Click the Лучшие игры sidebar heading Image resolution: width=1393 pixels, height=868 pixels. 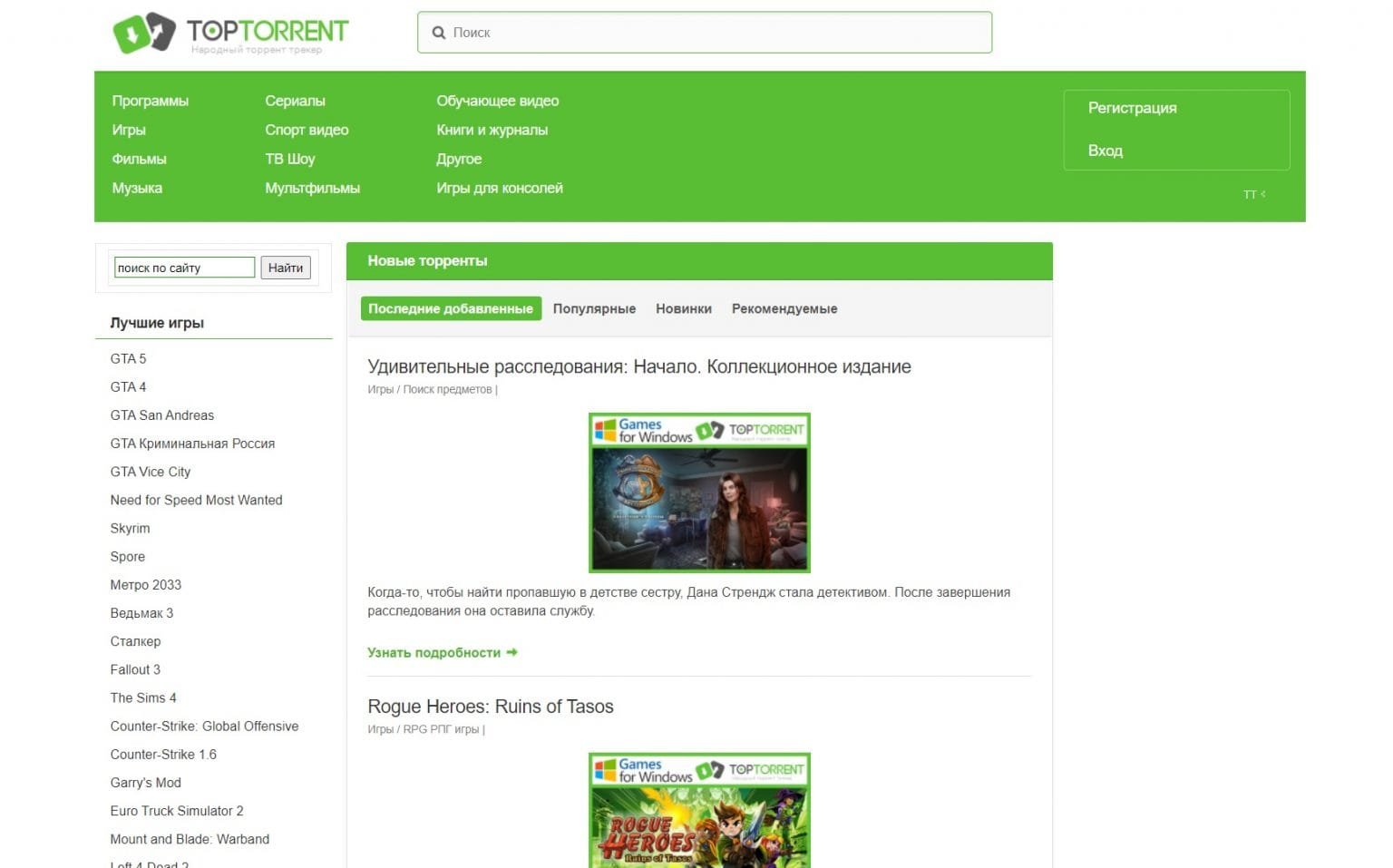[x=157, y=323]
